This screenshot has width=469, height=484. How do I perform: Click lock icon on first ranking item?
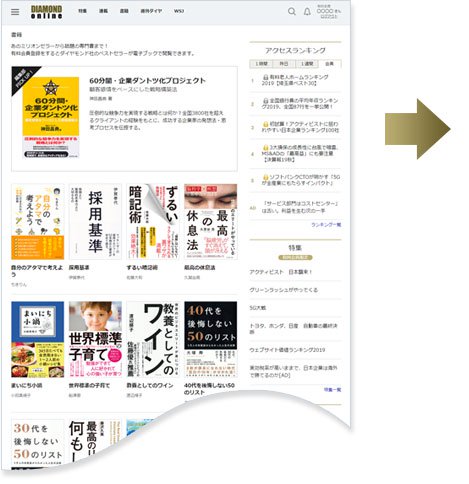(266, 77)
